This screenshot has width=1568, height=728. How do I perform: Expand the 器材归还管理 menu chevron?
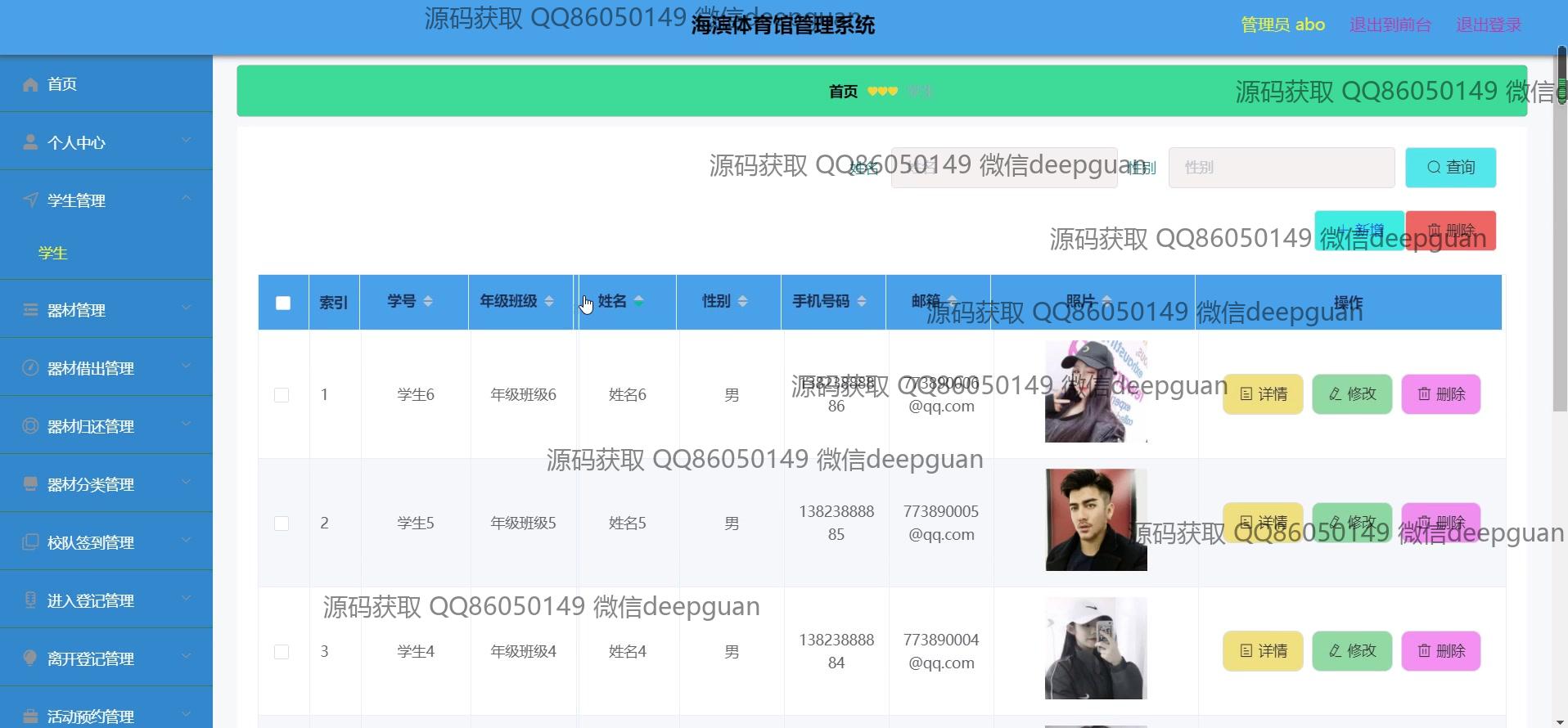pos(186,425)
